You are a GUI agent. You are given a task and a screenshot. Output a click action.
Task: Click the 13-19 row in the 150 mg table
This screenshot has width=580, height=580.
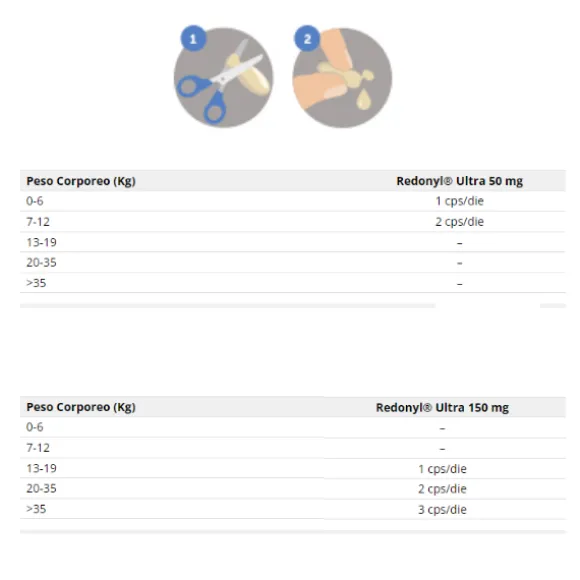(x=293, y=468)
